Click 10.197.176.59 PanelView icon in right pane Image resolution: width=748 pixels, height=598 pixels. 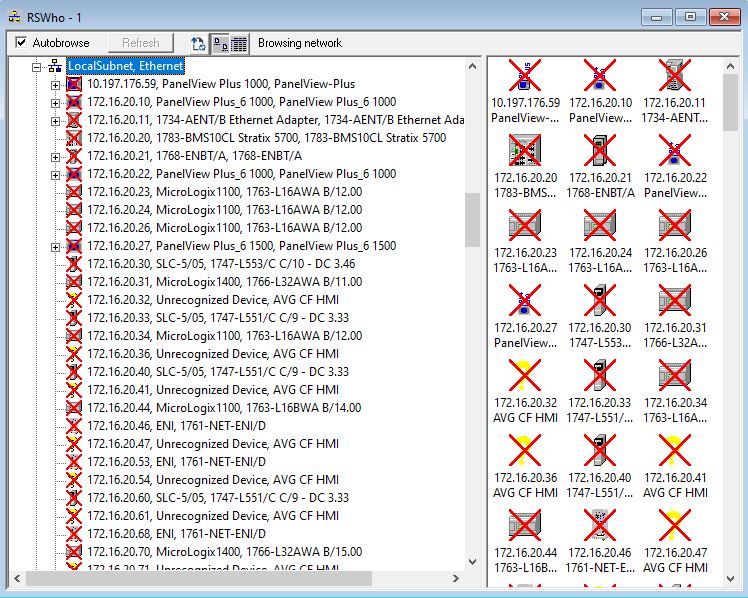pos(525,75)
